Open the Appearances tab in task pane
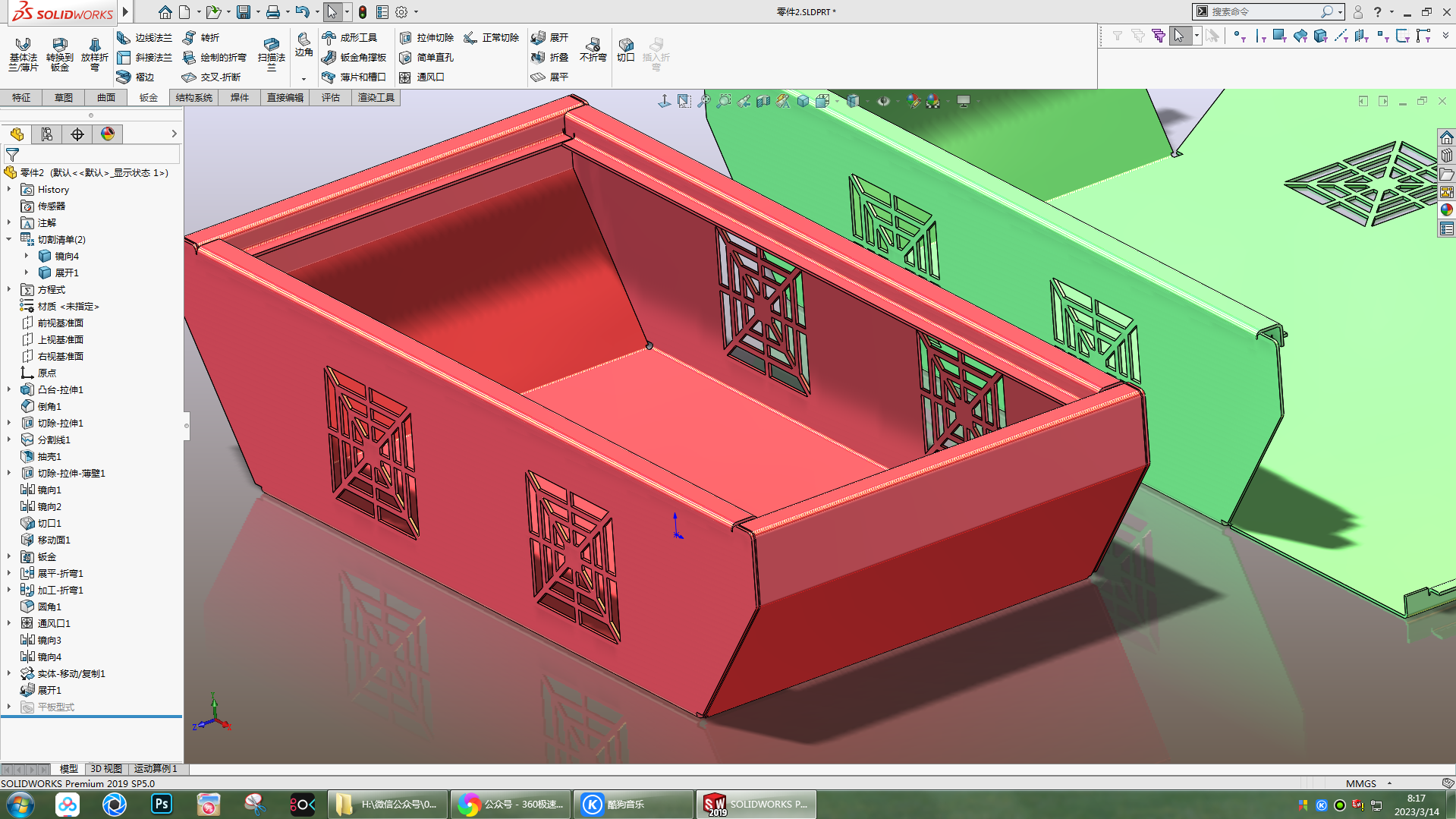 point(1447,209)
